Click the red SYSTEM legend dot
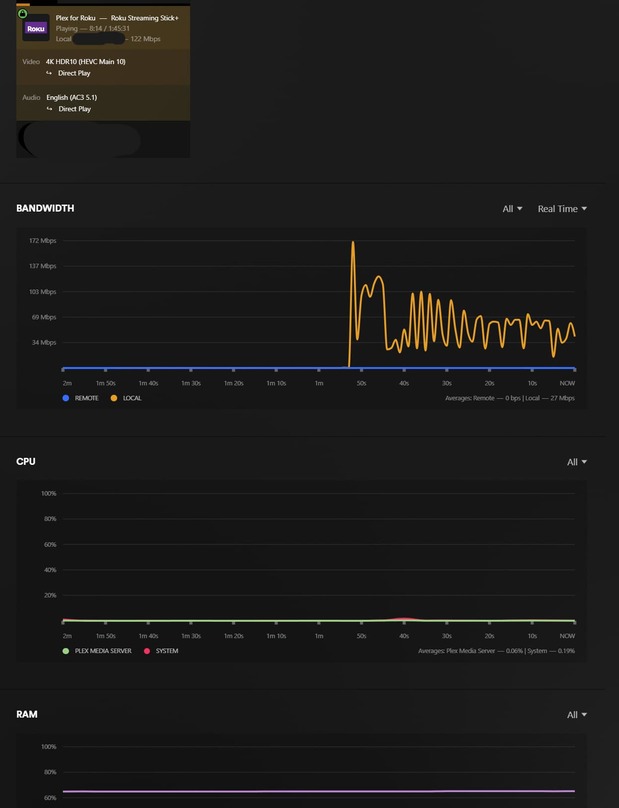This screenshot has height=808, width=619. point(146,651)
